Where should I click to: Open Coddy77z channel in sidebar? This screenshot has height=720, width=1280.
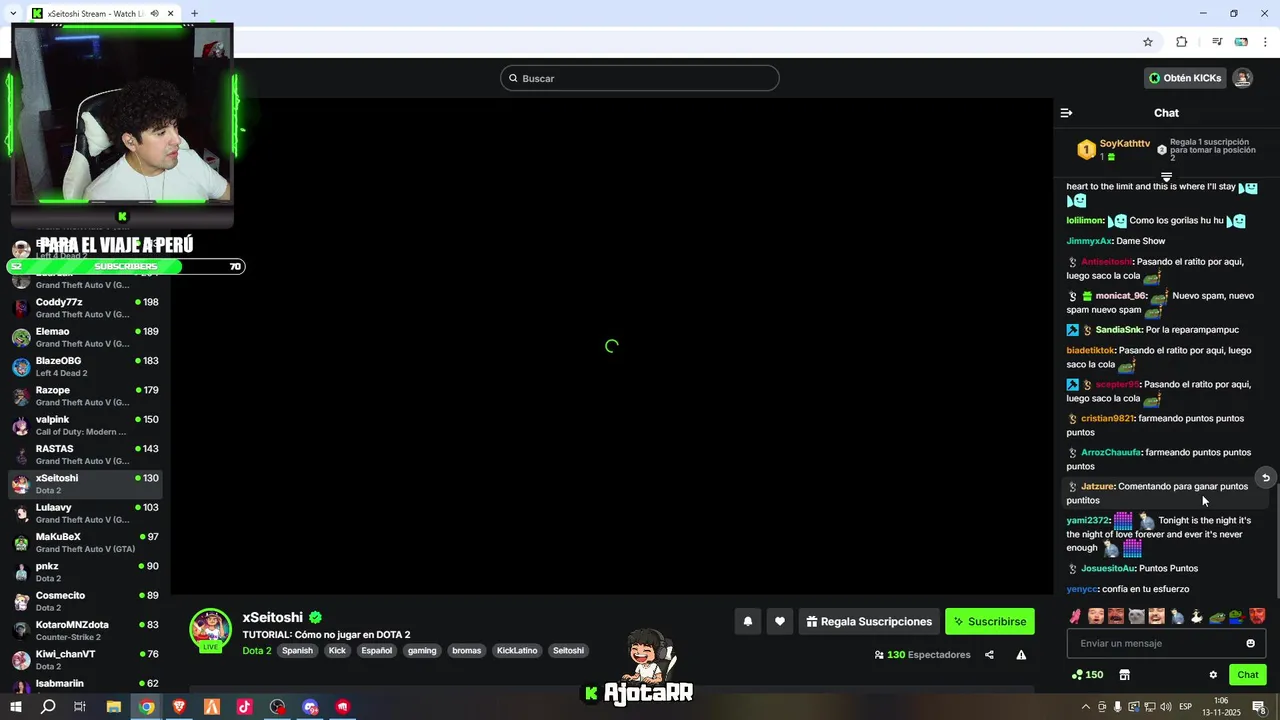pos(85,308)
